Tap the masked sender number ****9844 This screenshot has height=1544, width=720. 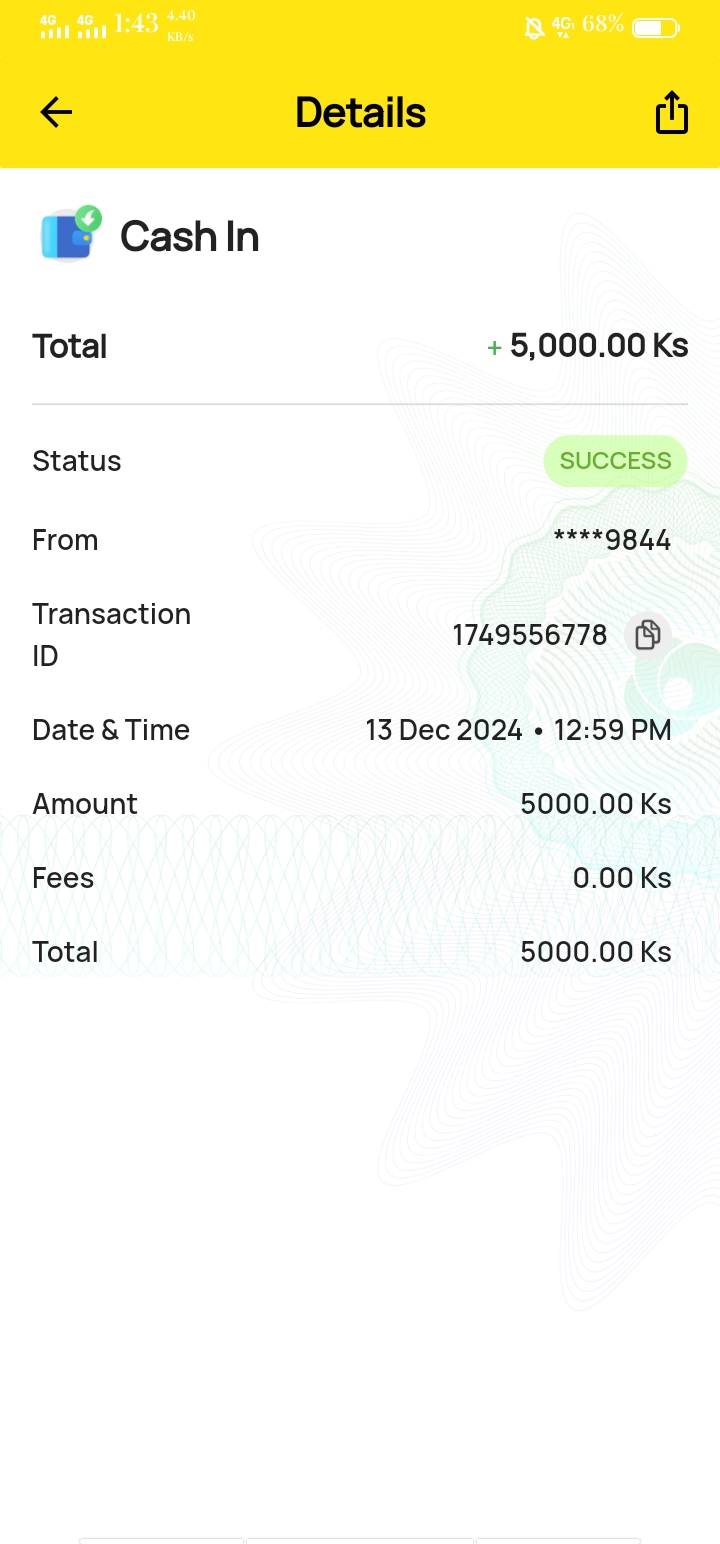click(x=612, y=541)
